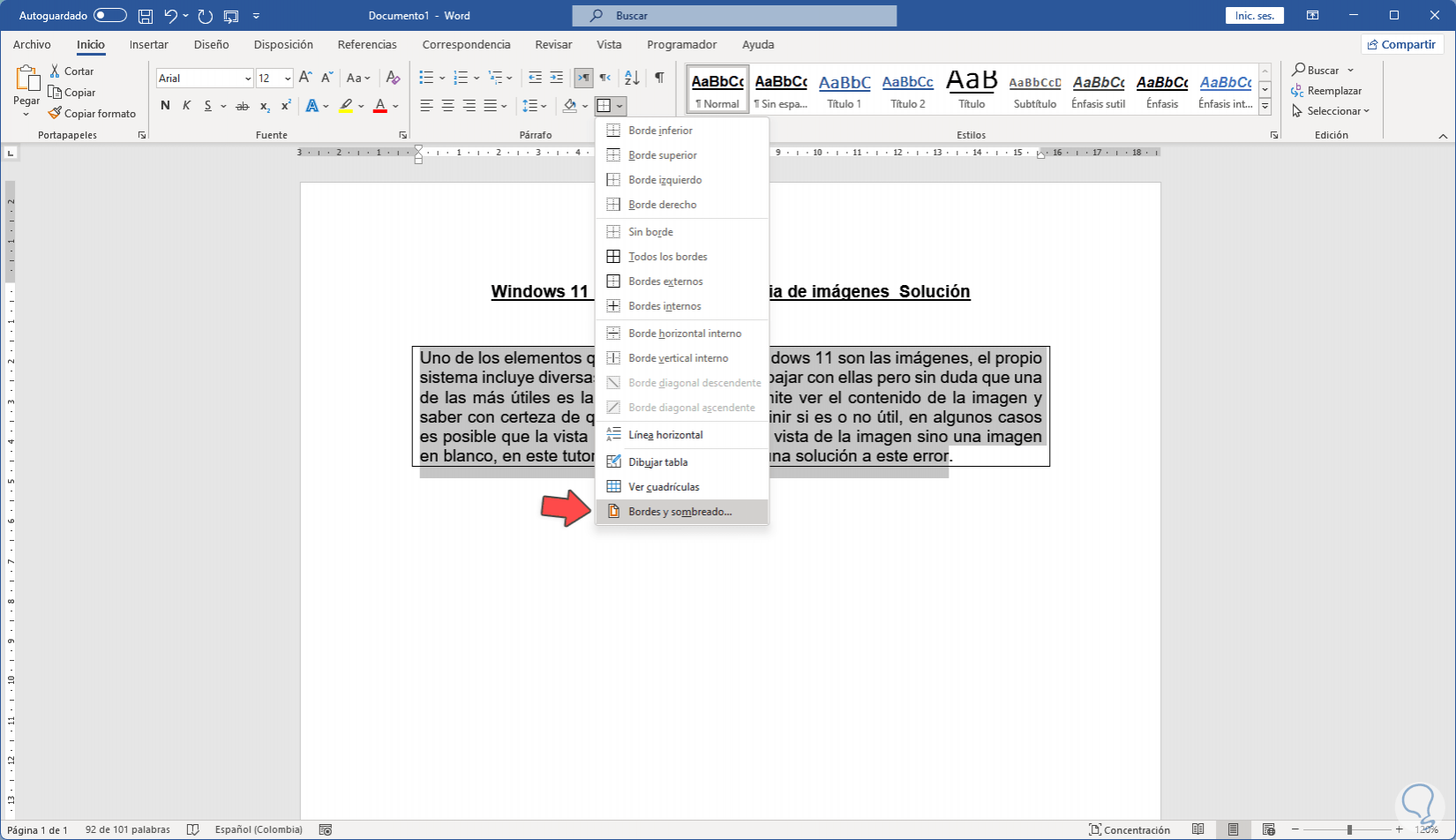Click the spelling check icon in status bar
The width and height of the screenshot is (1456, 840).
click(x=193, y=829)
